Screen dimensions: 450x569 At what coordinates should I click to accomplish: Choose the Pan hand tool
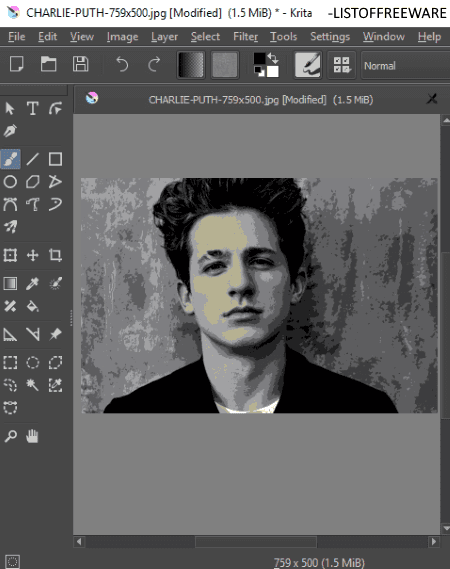[x=32, y=436]
